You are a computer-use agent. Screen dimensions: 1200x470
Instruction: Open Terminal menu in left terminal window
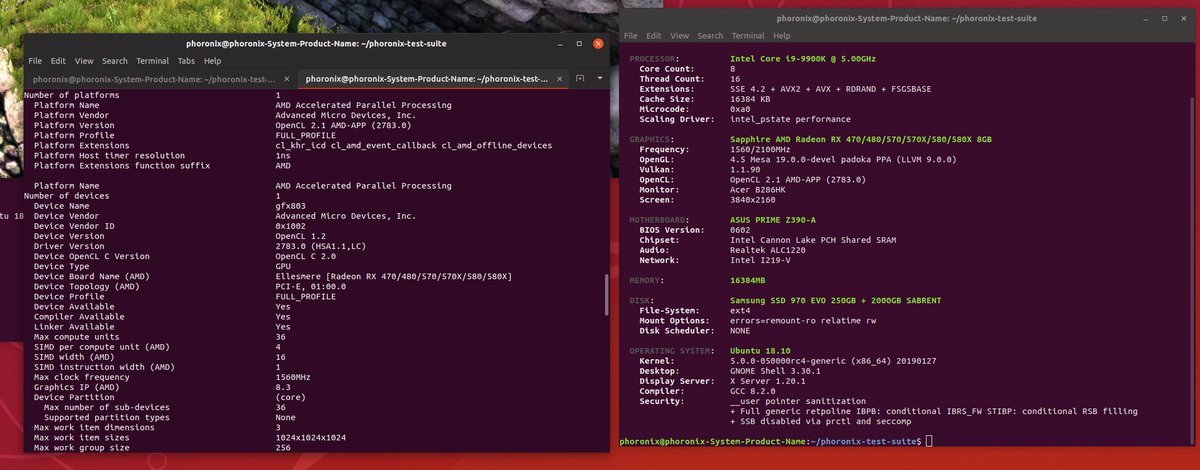point(153,61)
